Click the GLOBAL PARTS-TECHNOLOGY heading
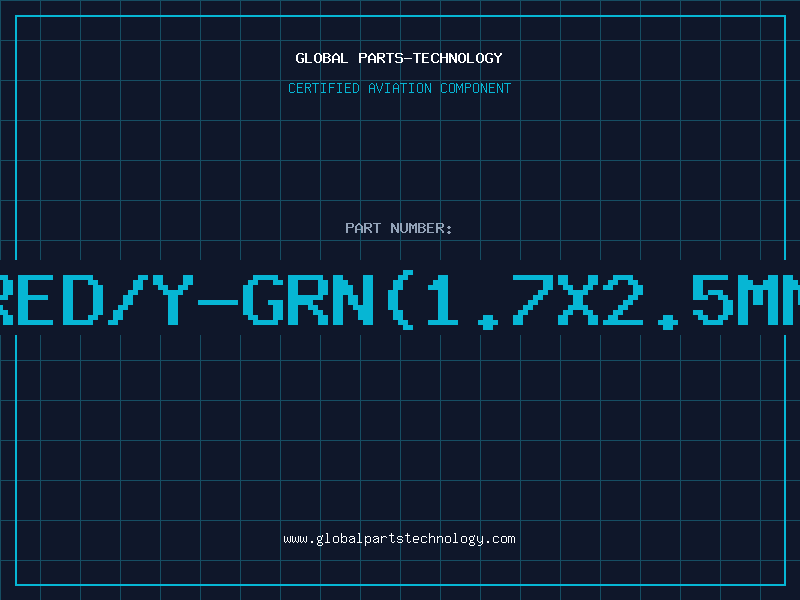This screenshot has height=600, width=800. click(399, 58)
